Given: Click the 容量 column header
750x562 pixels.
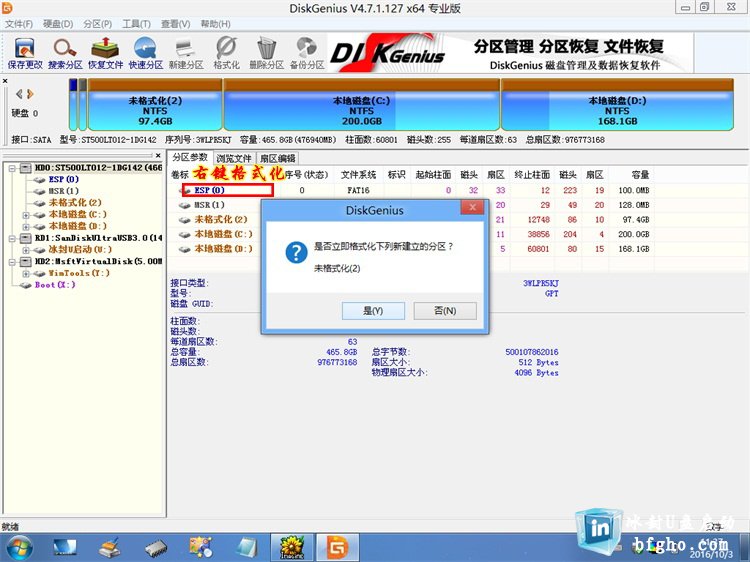Looking at the screenshot, I should point(640,175).
